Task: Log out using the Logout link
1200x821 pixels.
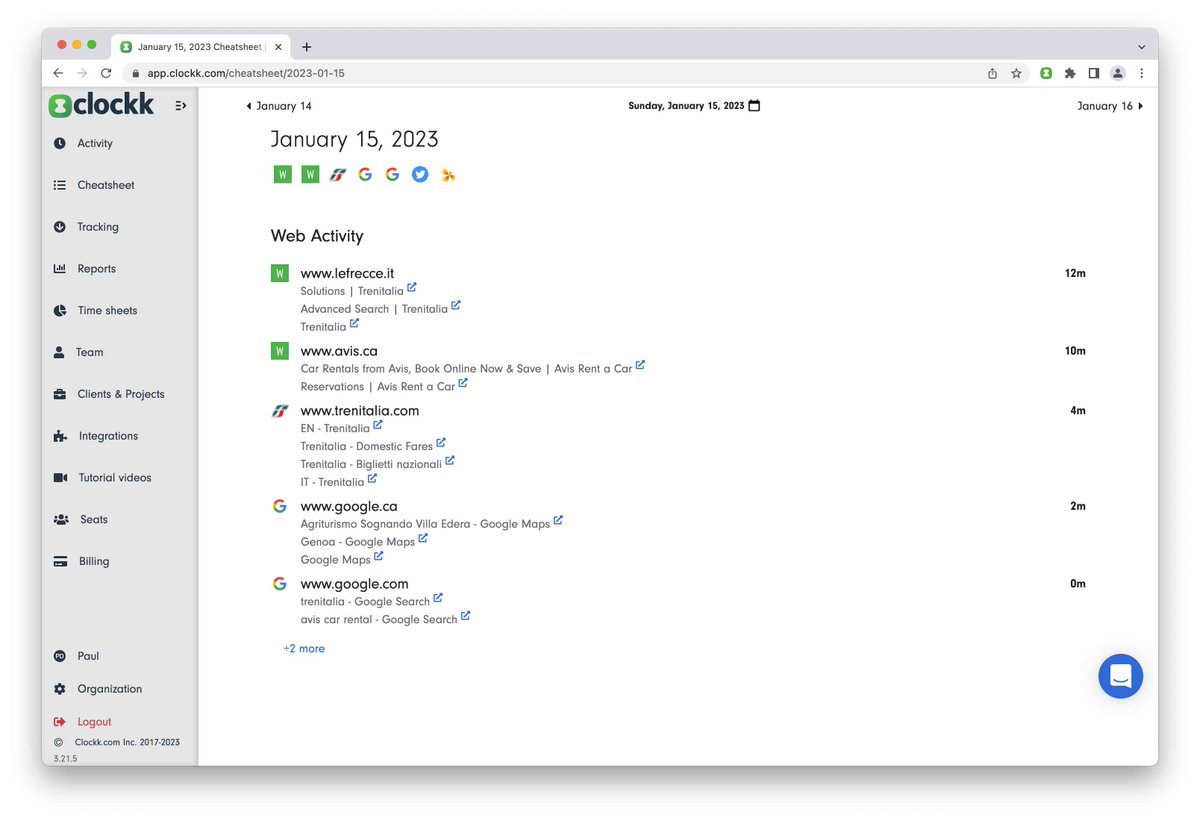Action: 94,722
